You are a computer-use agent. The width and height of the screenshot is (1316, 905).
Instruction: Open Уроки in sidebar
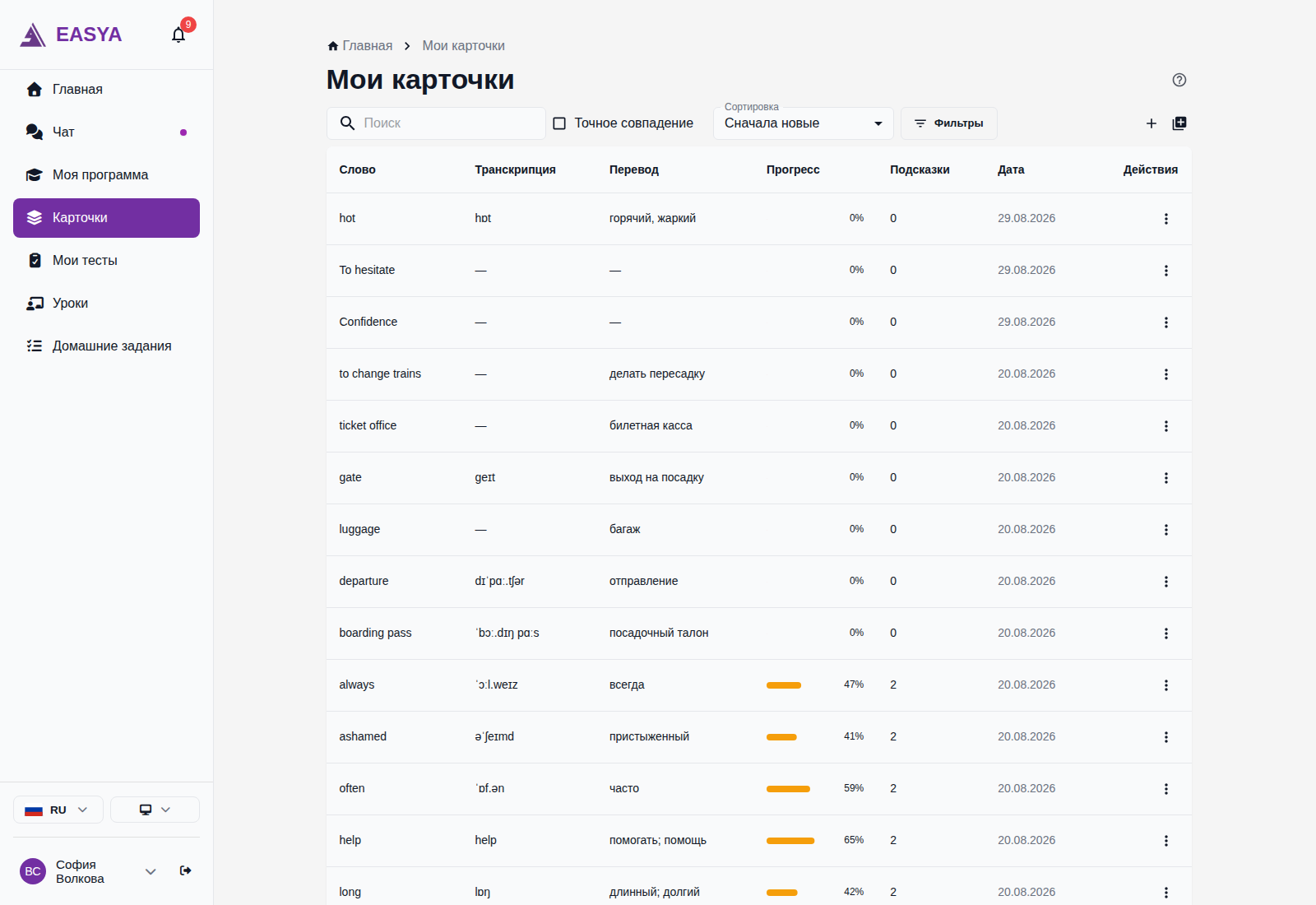click(x=106, y=304)
